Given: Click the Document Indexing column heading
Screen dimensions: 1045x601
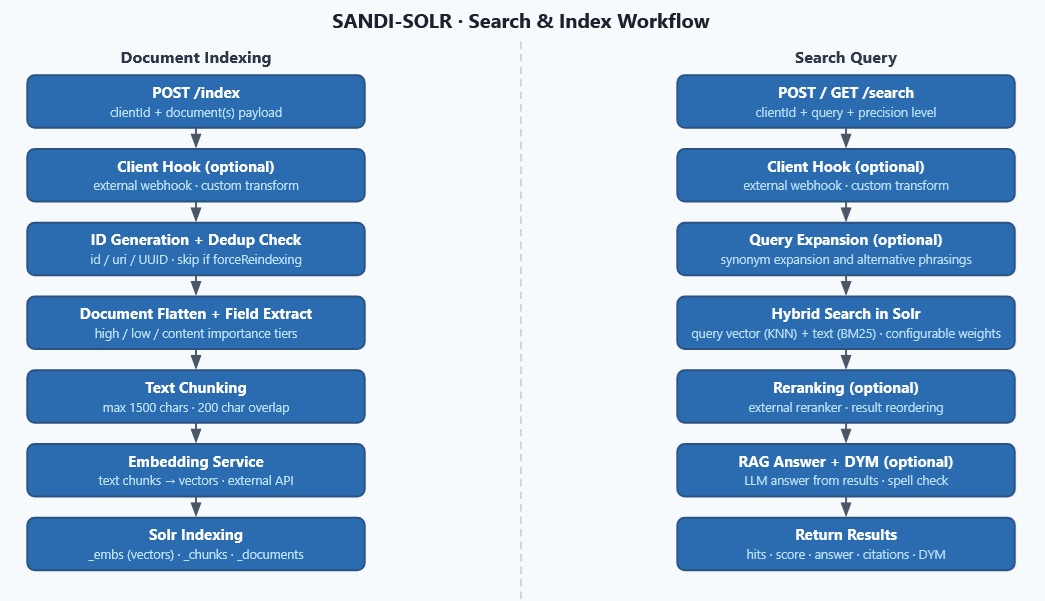Looking at the screenshot, I should pos(196,58).
